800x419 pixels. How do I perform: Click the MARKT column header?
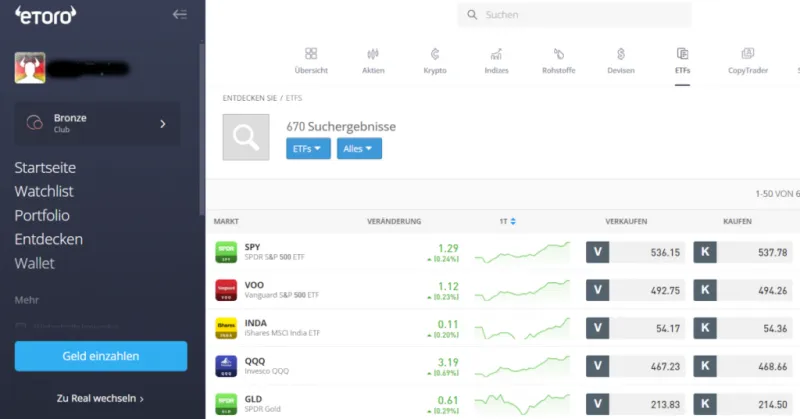[x=226, y=221]
